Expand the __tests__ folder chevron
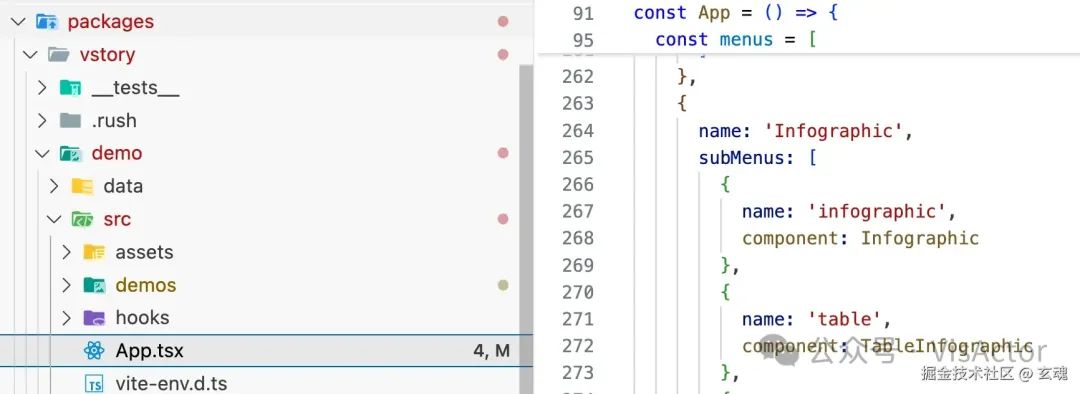Screen dimensions: 1080x394 [x=42, y=87]
